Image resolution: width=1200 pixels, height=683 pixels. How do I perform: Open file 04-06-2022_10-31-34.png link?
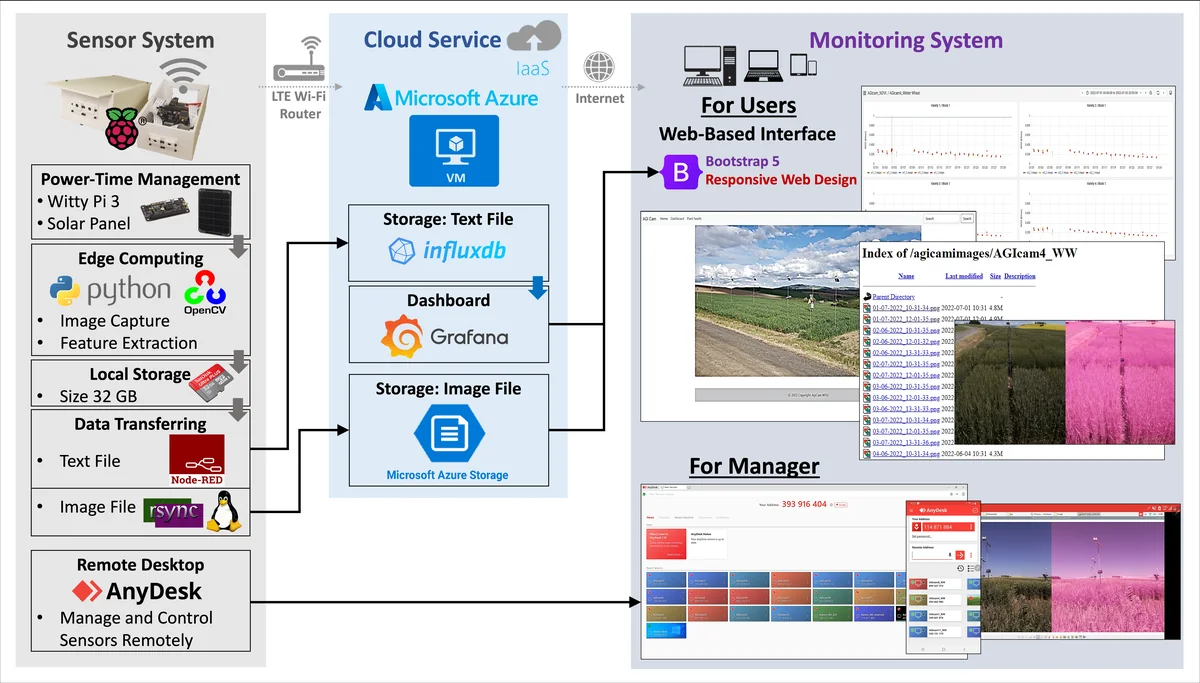pos(907,454)
